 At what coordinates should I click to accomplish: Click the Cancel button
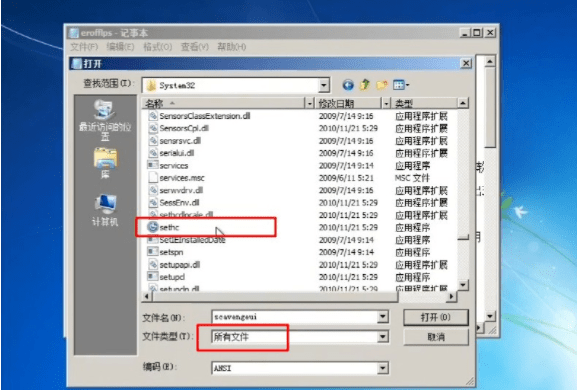coord(436,337)
